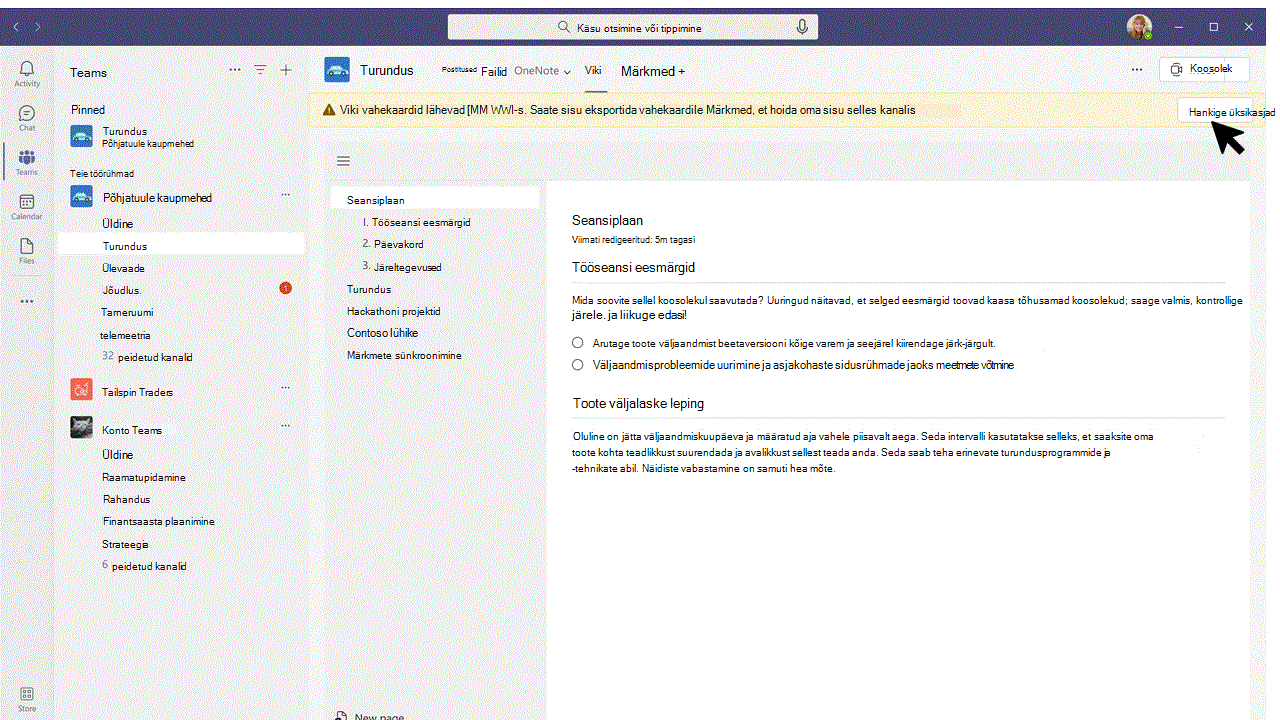Expand the 6 peidetud kanalid list
The height and width of the screenshot is (720, 1280).
pyautogui.click(x=144, y=566)
